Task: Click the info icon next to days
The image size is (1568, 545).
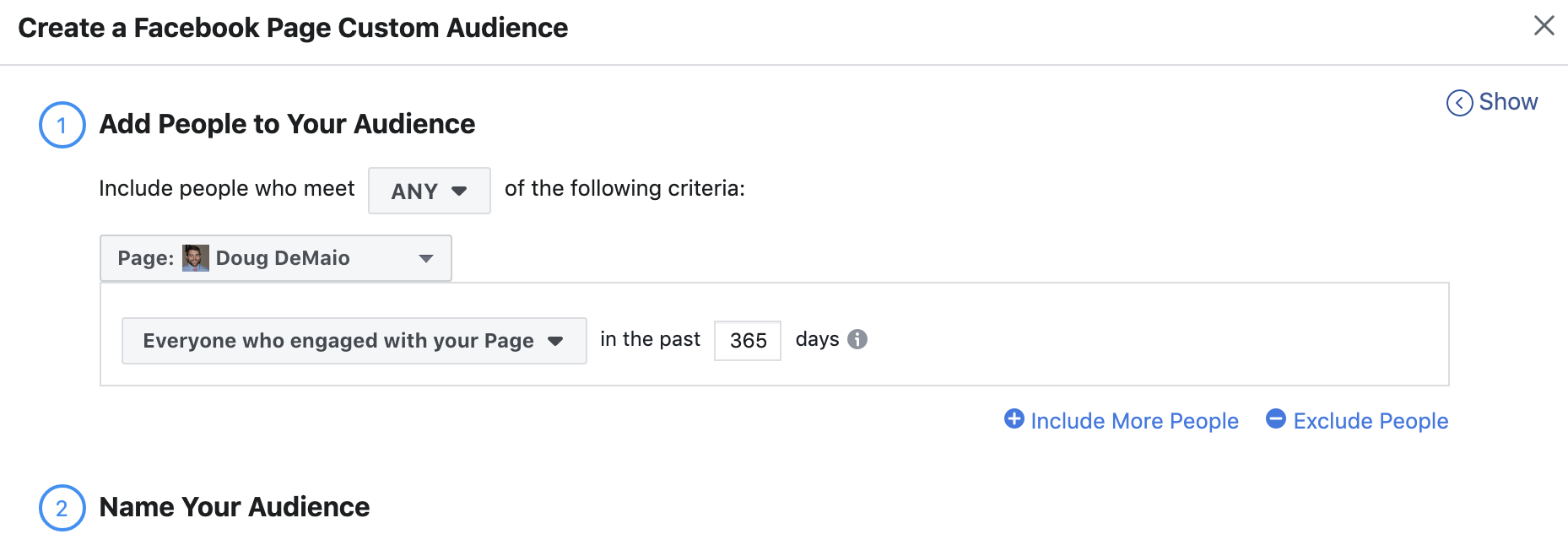Action: coord(857,339)
